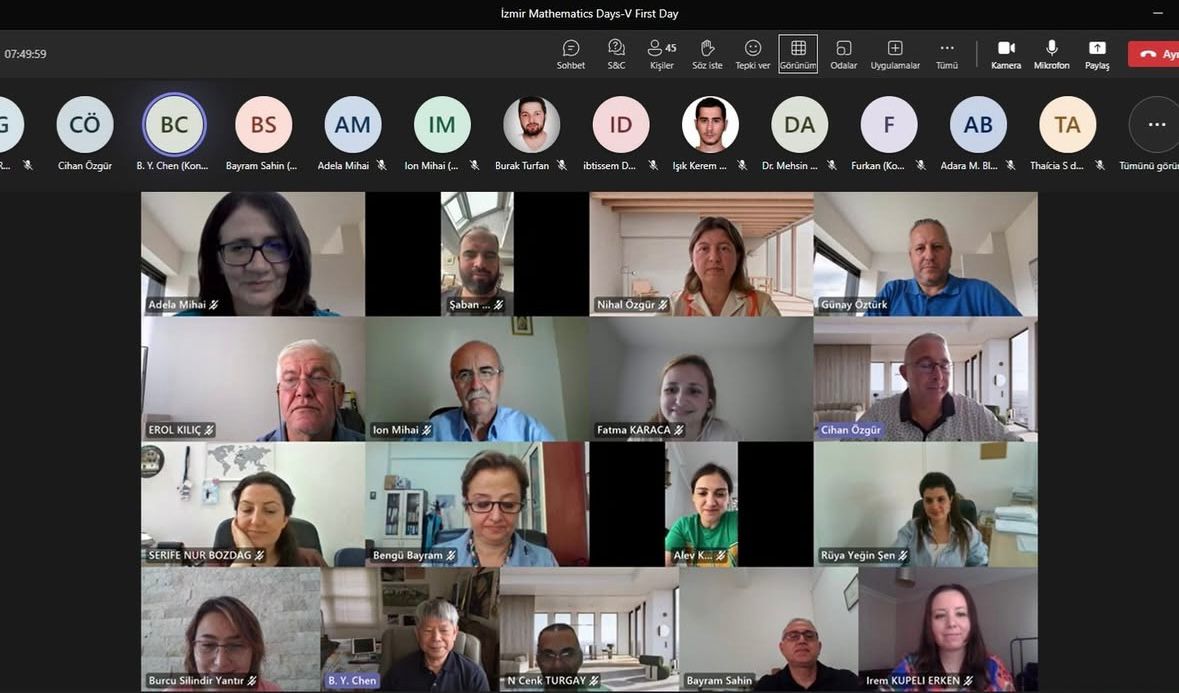Open the Sohbet chat panel
Screen dimensions: 1179x693
(571, 54)
